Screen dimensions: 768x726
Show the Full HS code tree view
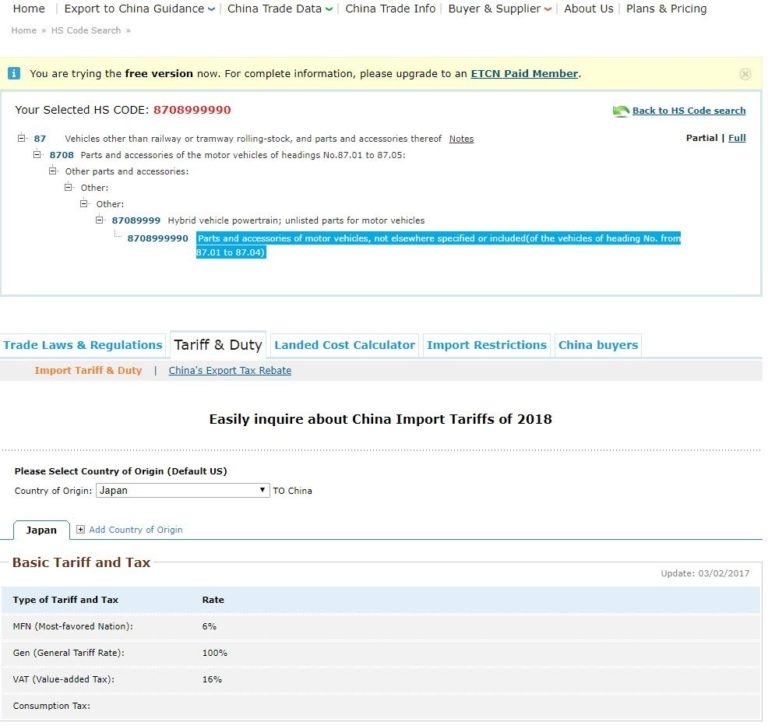tap(737, 138)
